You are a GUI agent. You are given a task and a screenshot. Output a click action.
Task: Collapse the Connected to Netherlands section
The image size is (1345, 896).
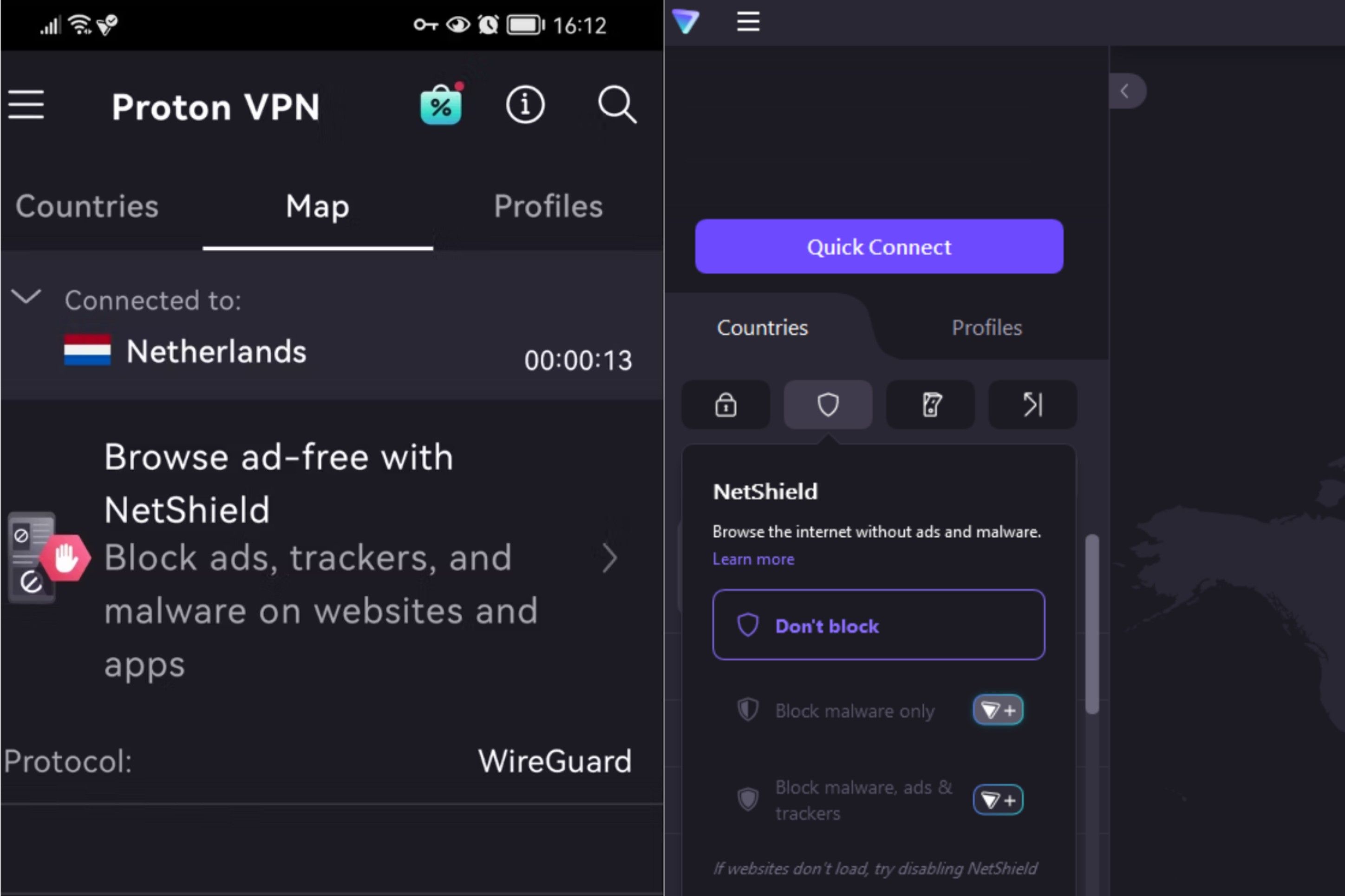26,297
